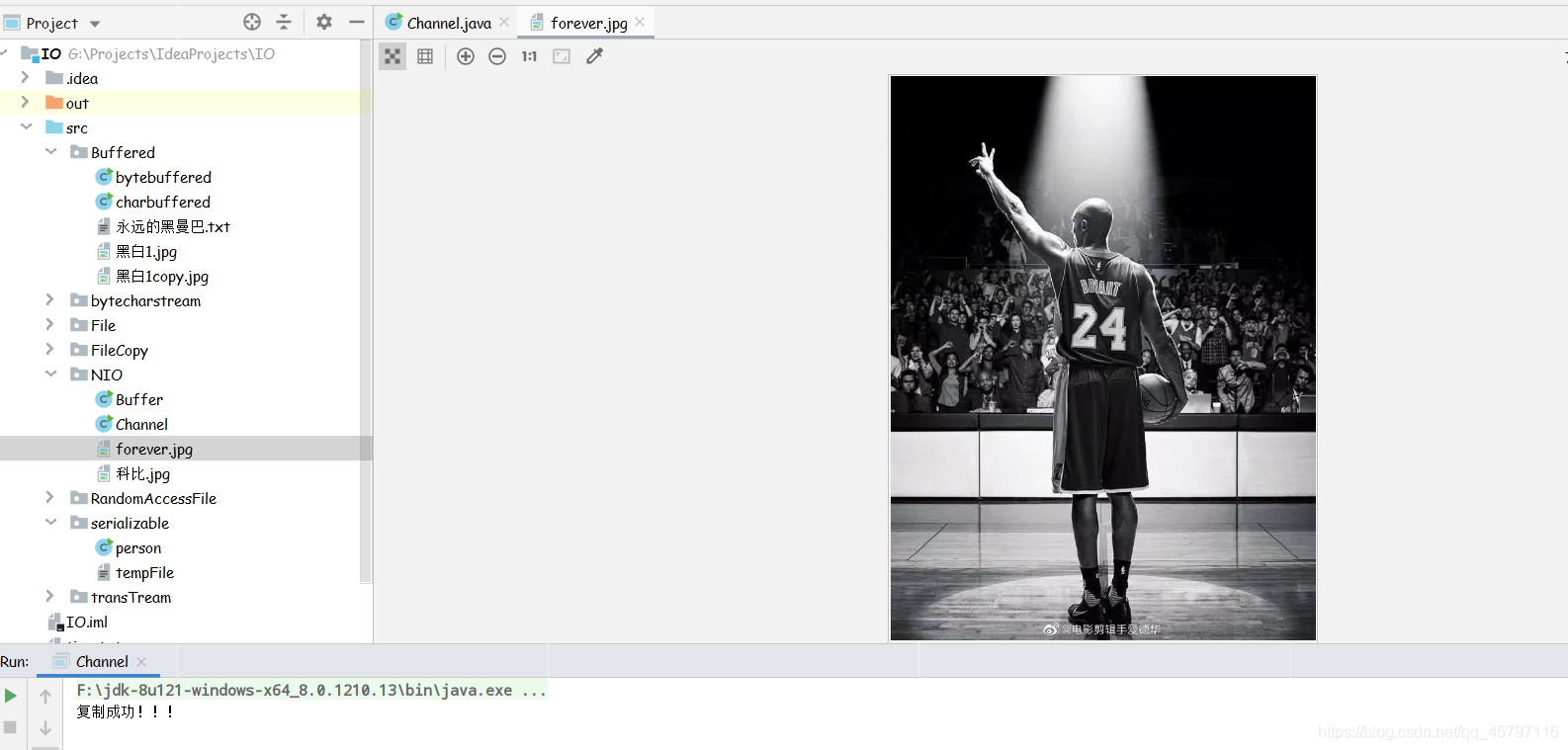
Task: Select 黑白1copy.jpg file
Action: [x=161, y=276]
